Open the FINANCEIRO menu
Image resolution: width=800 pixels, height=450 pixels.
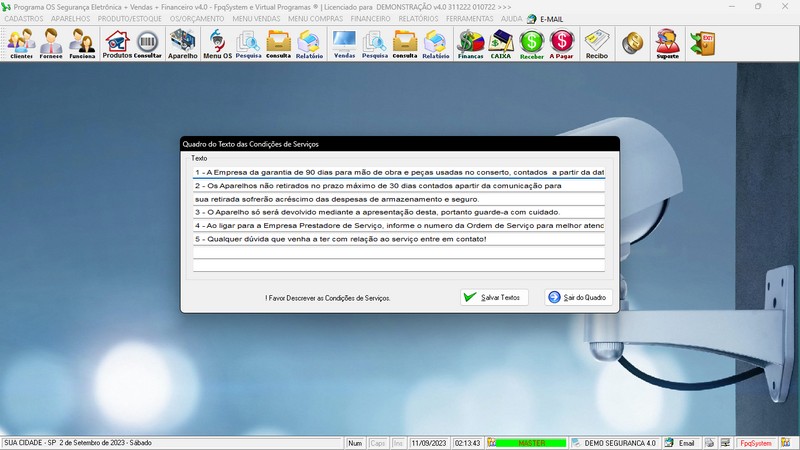click(370, 19)
